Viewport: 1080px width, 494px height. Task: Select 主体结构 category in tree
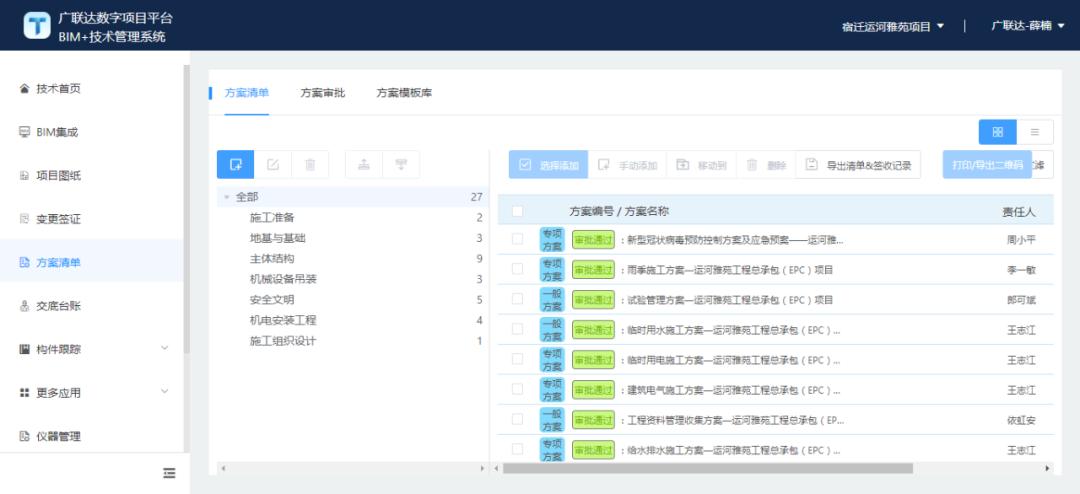tap(270, 258)
